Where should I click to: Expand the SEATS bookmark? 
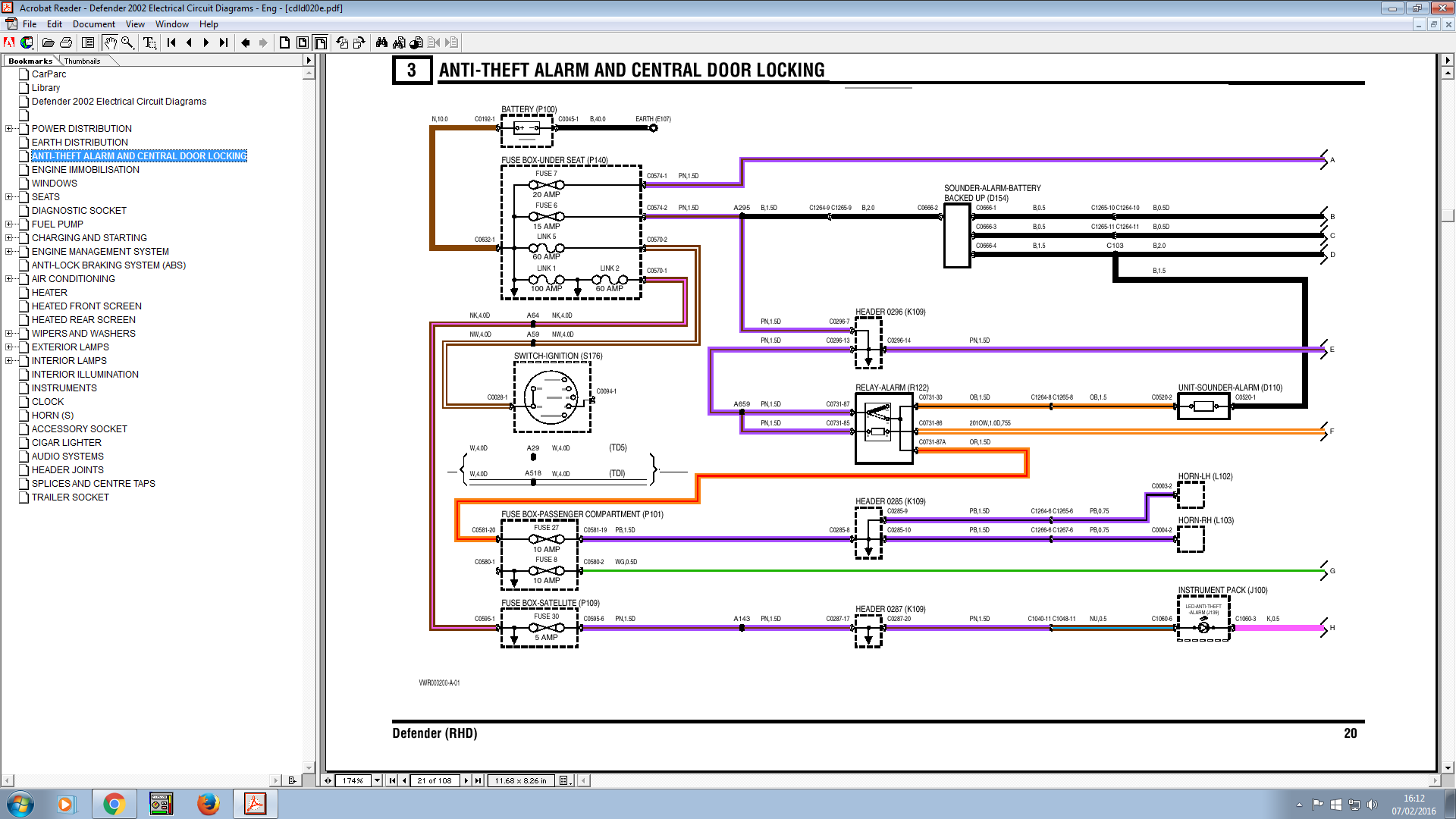pyautogui.click(x=8, y=197)
